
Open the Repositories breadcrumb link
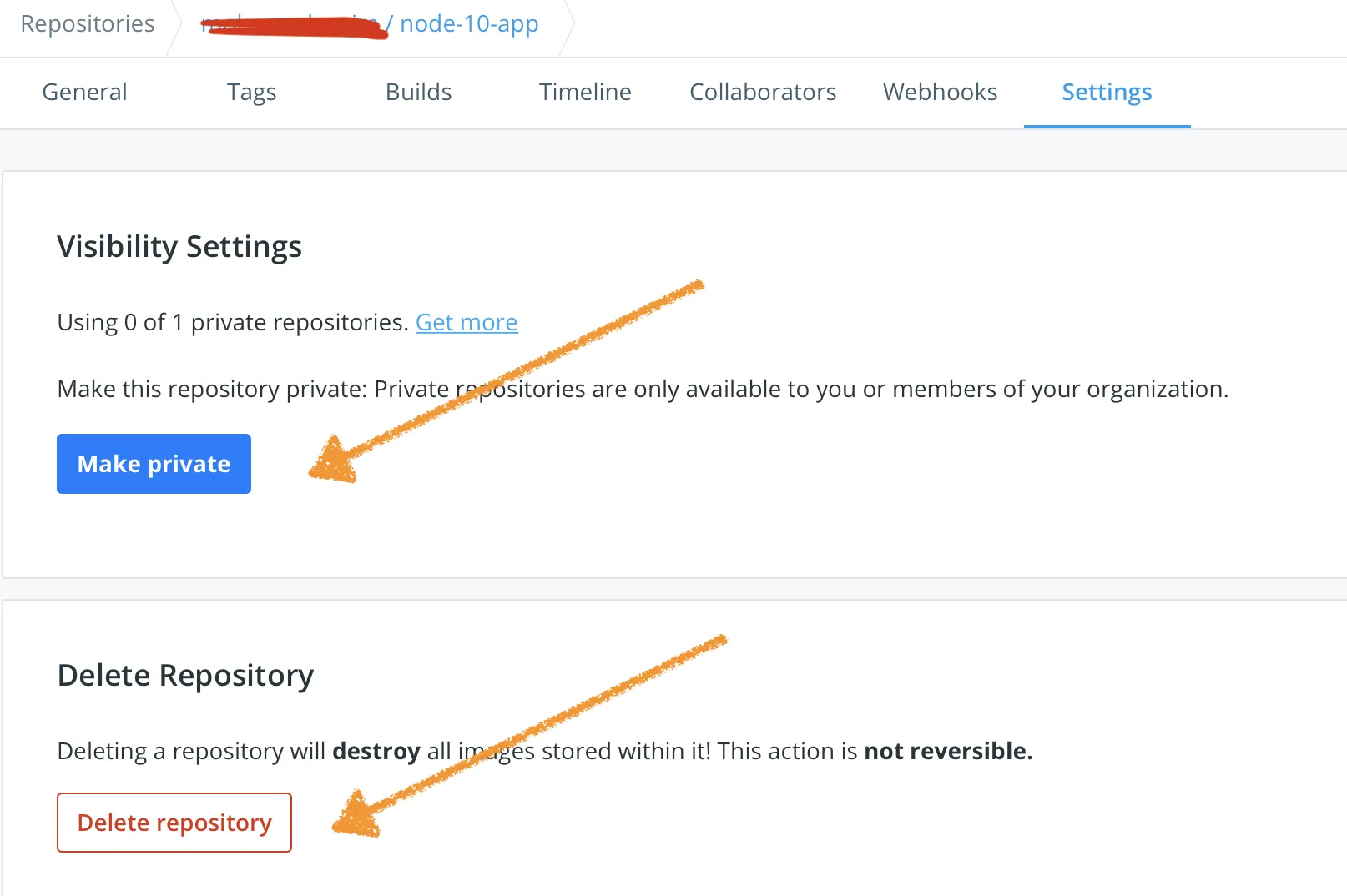88,24
